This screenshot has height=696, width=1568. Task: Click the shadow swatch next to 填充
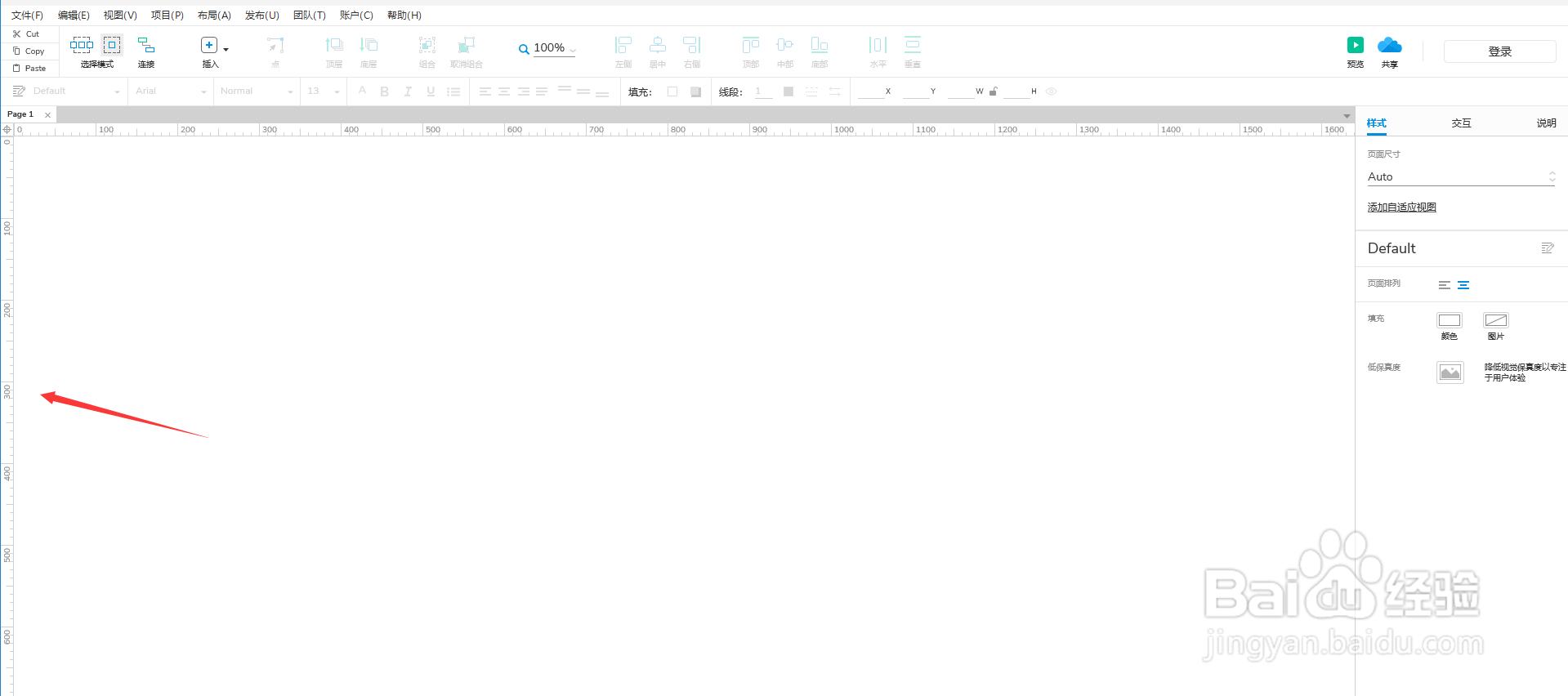pyautogui.click(x=695, y=91)
